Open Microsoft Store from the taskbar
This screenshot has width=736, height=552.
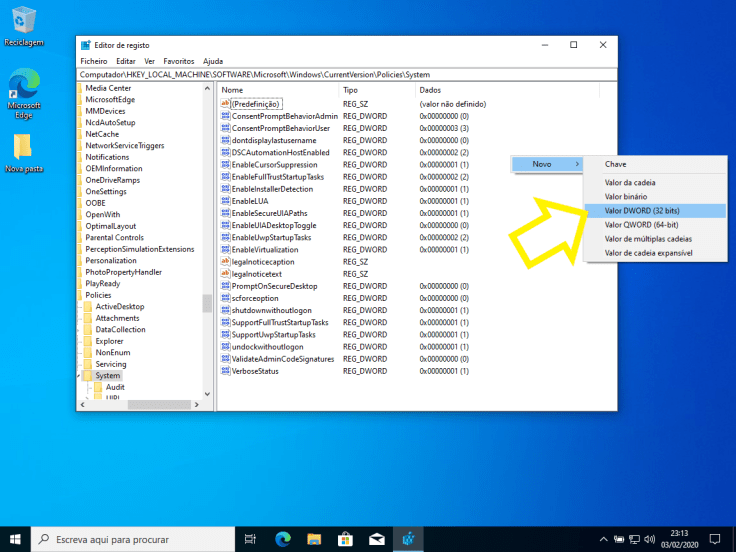344,540
